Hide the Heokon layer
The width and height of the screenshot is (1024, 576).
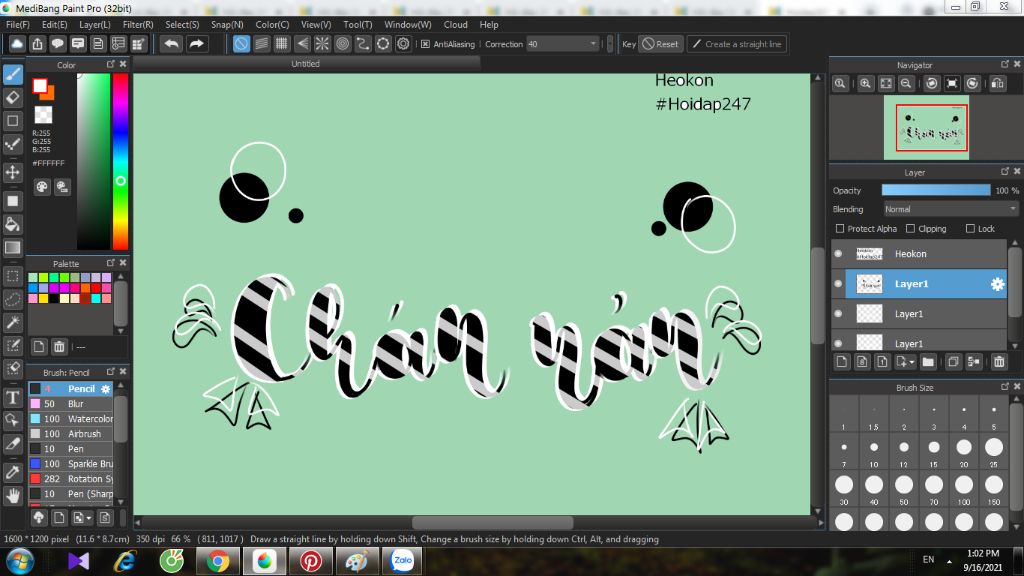(839, 253)
